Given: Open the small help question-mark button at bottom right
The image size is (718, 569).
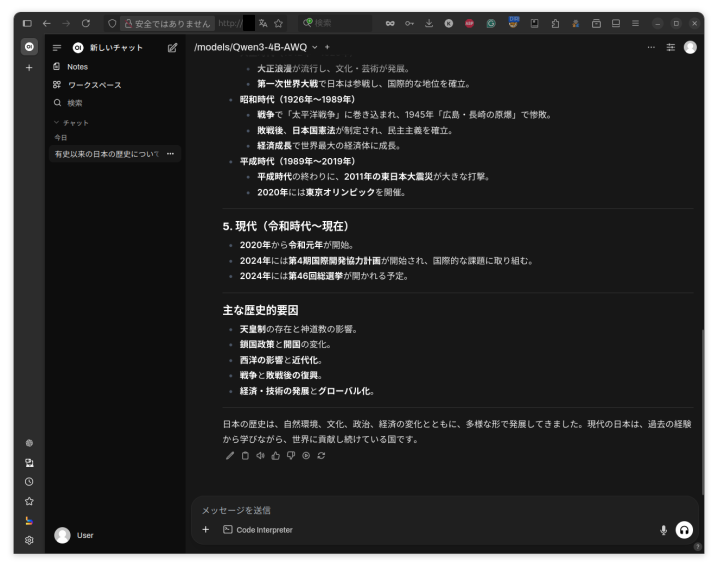Looking at the screenshot, I should pos(697,546).
